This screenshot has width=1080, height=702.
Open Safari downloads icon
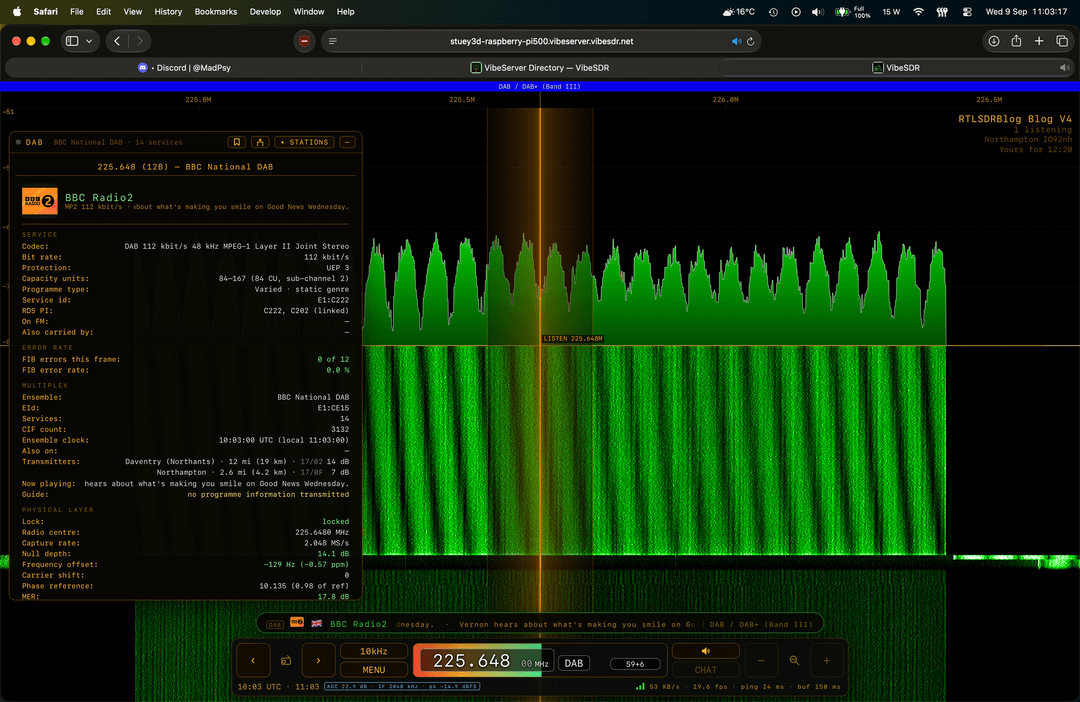point(994,41)
